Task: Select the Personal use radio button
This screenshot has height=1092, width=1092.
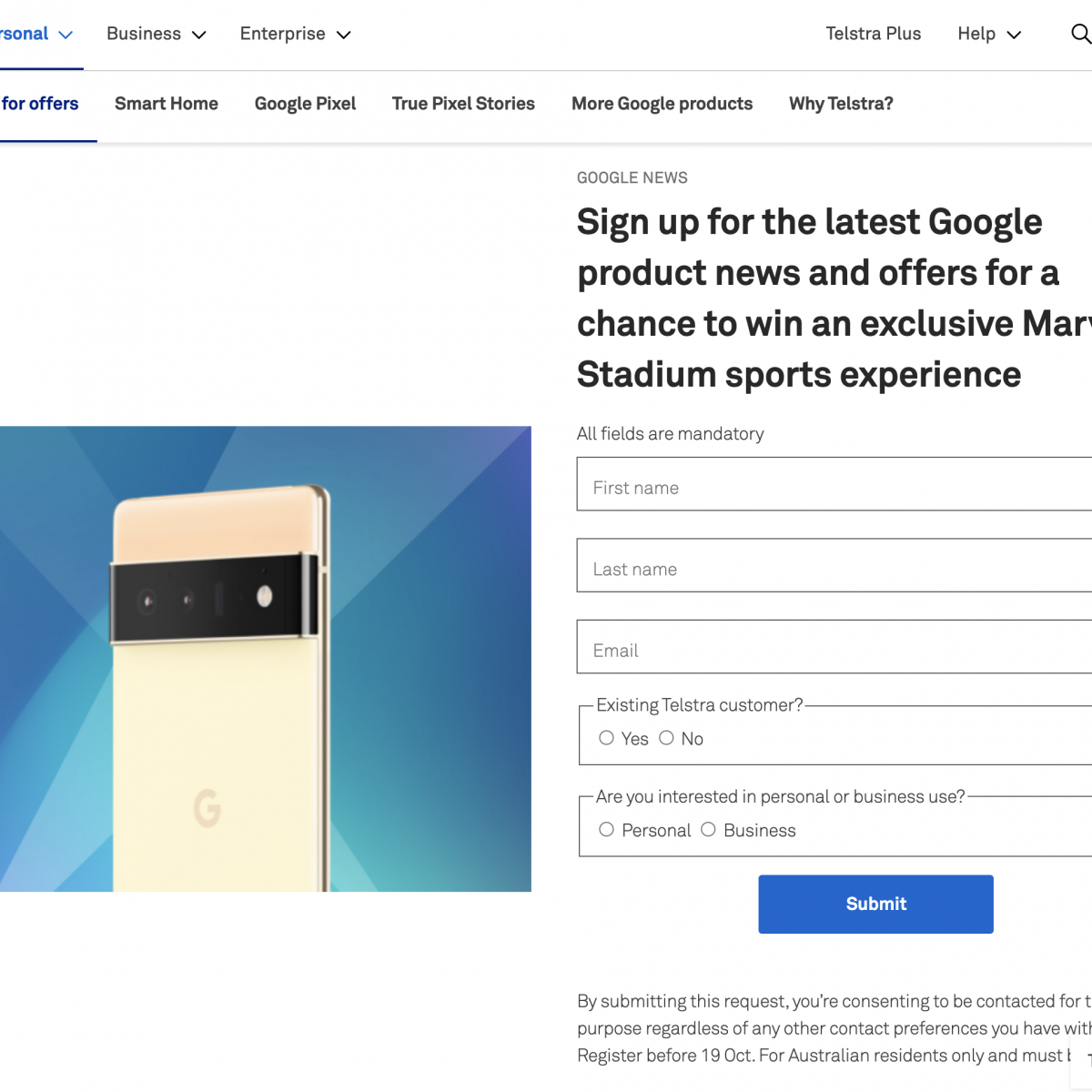Action: [607, 830]
